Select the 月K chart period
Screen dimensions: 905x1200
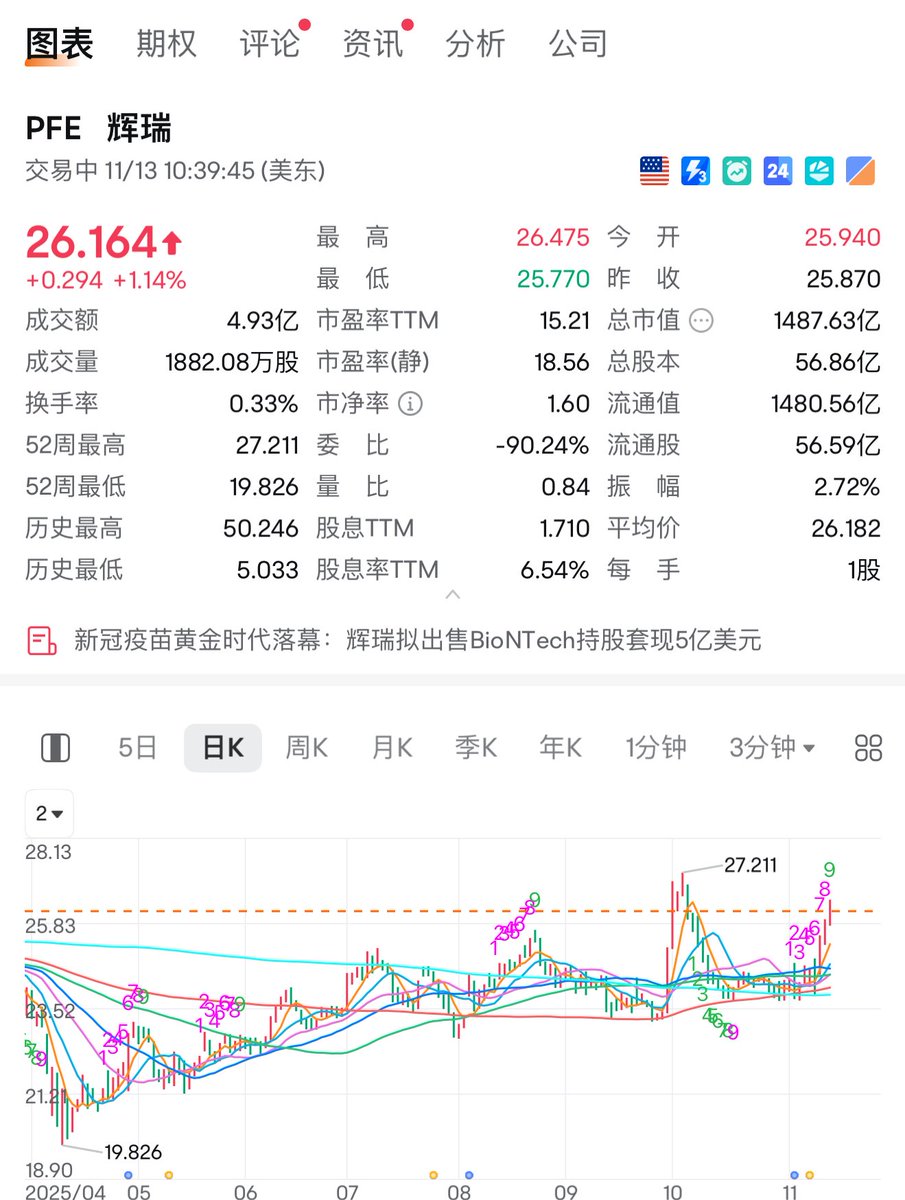pos(392,747)
